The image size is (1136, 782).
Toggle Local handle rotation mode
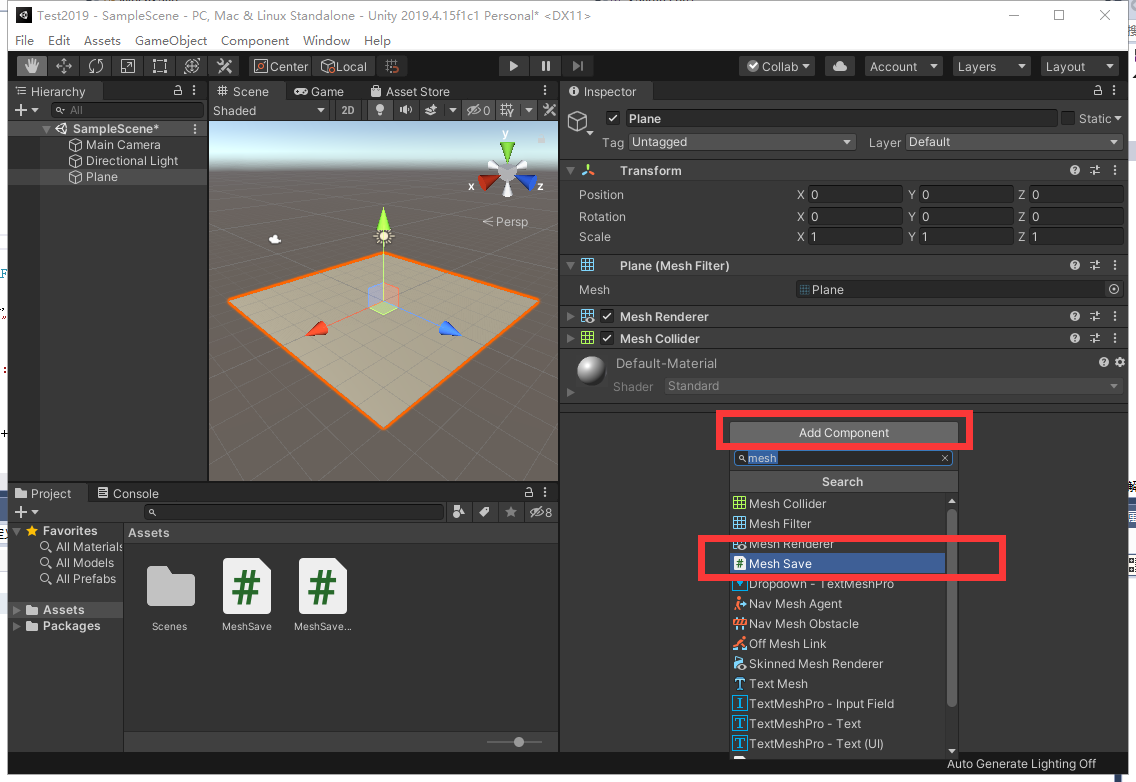pyautogui.click(x=344, y=66)
